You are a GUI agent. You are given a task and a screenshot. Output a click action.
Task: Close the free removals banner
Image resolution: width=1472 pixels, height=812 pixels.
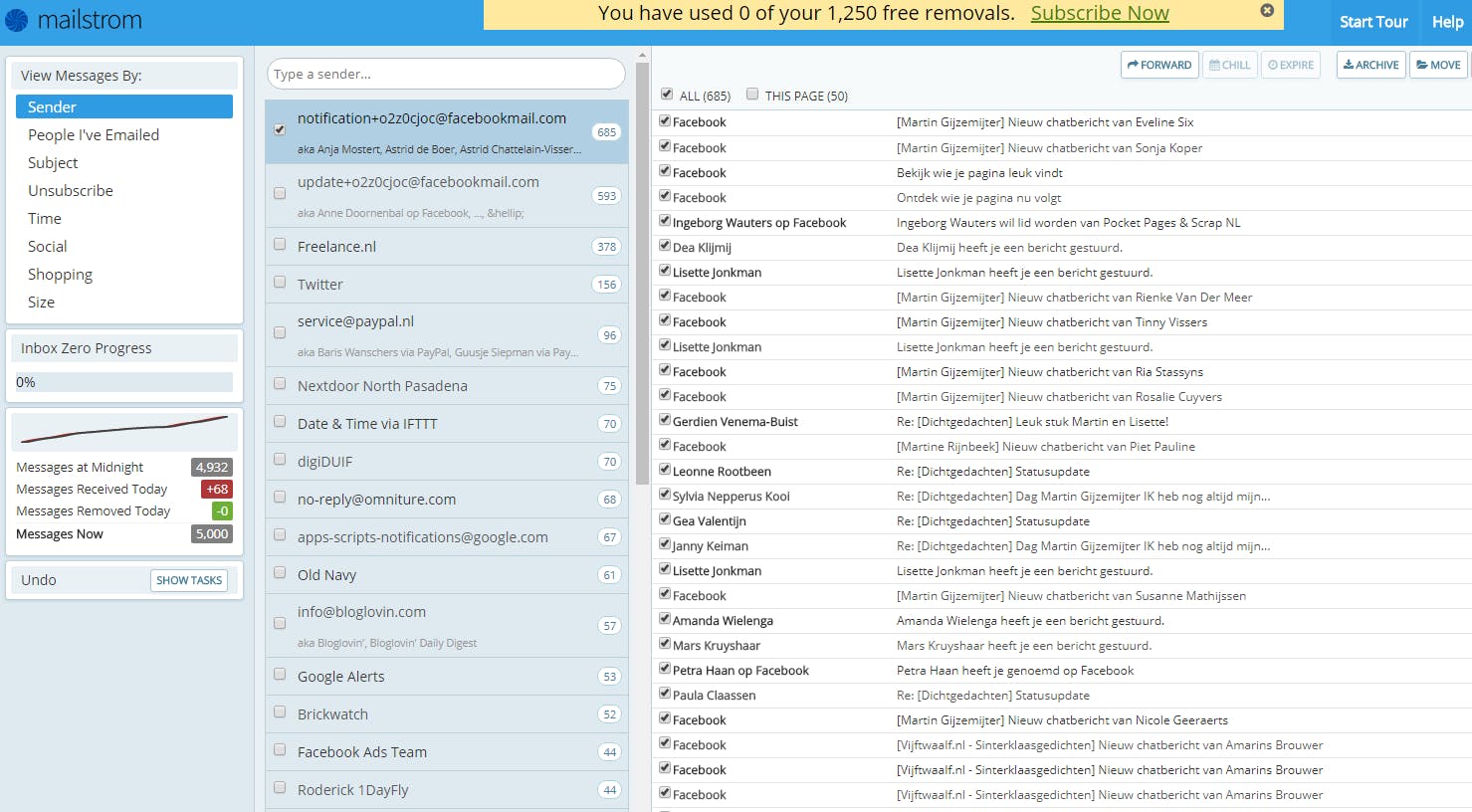(1267, 10)
